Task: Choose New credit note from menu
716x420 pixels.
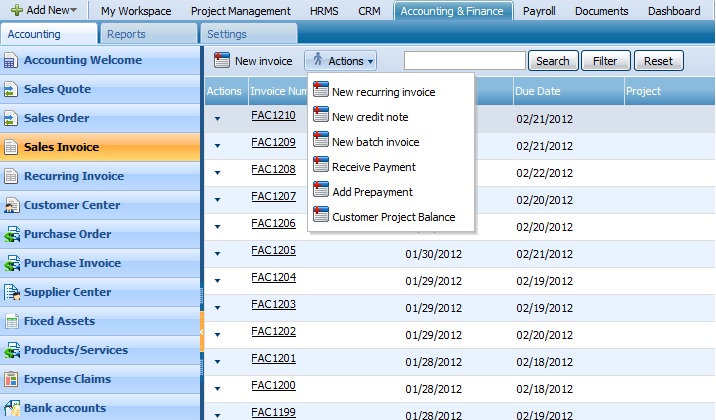Action: click(x=369, y=117)
